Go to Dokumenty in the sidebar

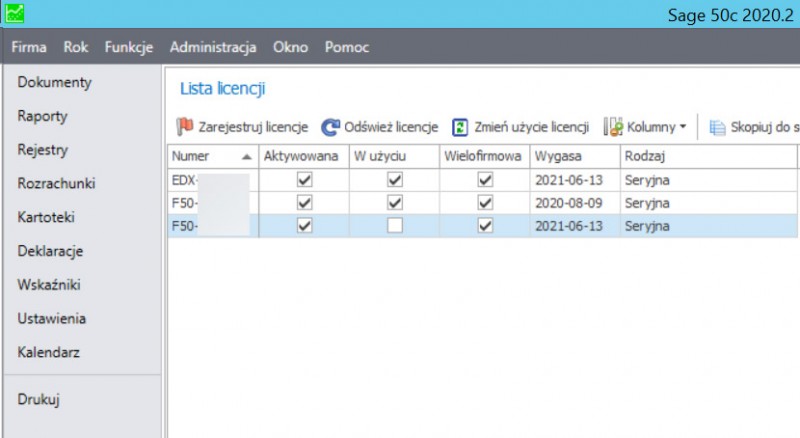click(x=55, y=82)
